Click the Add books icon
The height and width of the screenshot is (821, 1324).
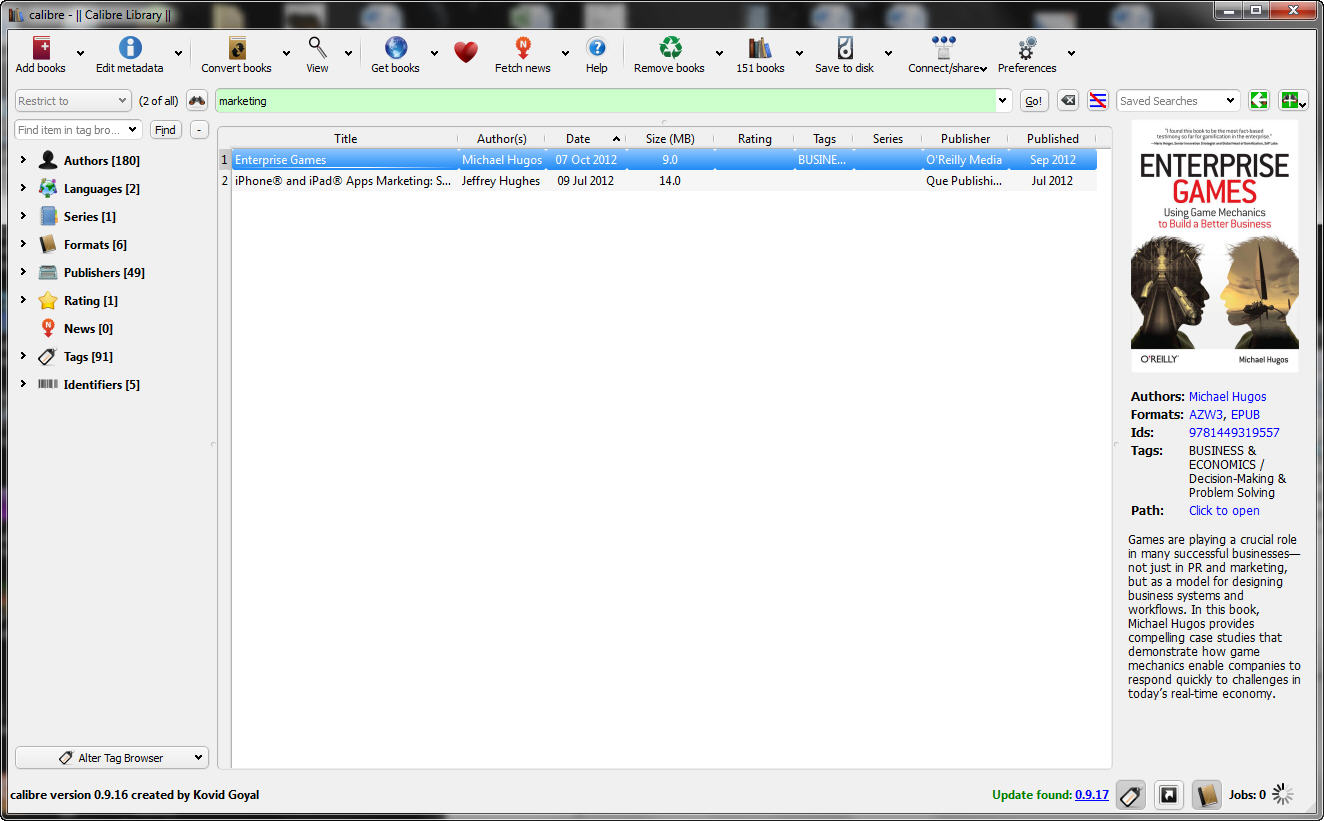click(x=41, y=48)
